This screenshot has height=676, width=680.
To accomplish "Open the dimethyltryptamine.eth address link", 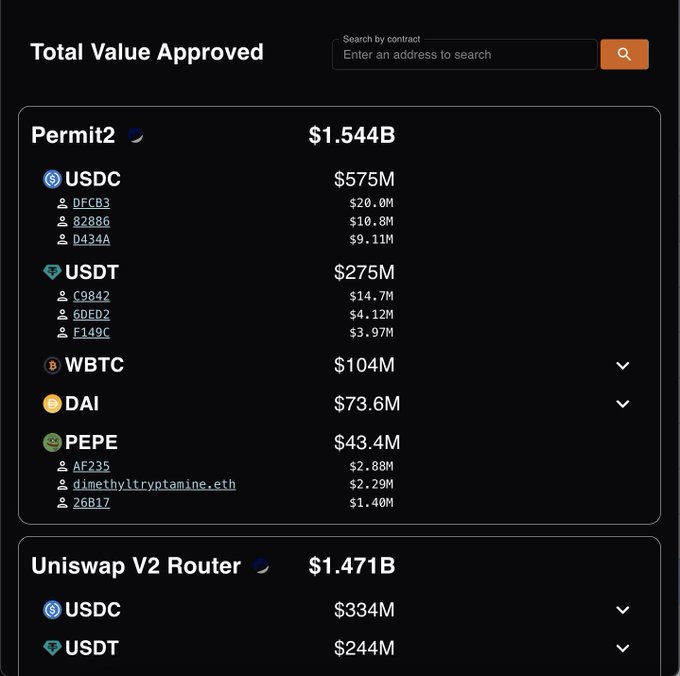I will [x=154, y=484].
